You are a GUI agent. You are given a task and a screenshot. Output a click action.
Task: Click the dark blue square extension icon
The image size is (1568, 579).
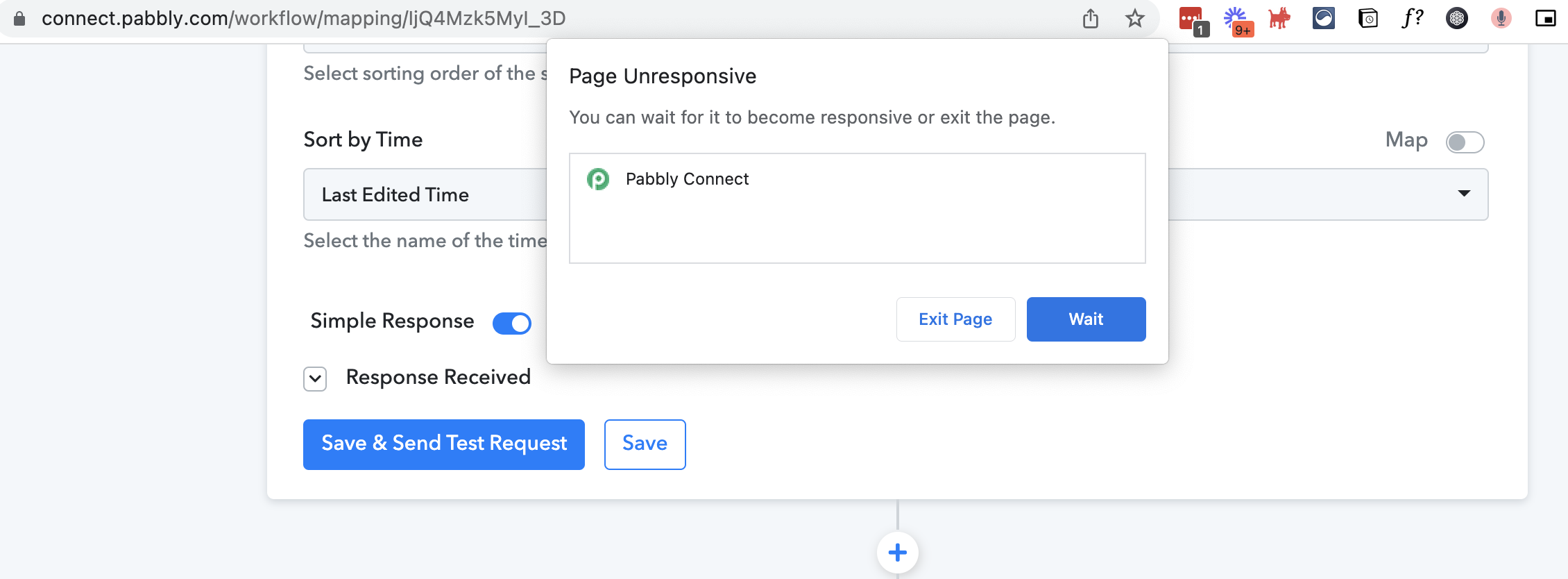(x=1324, y=19)
